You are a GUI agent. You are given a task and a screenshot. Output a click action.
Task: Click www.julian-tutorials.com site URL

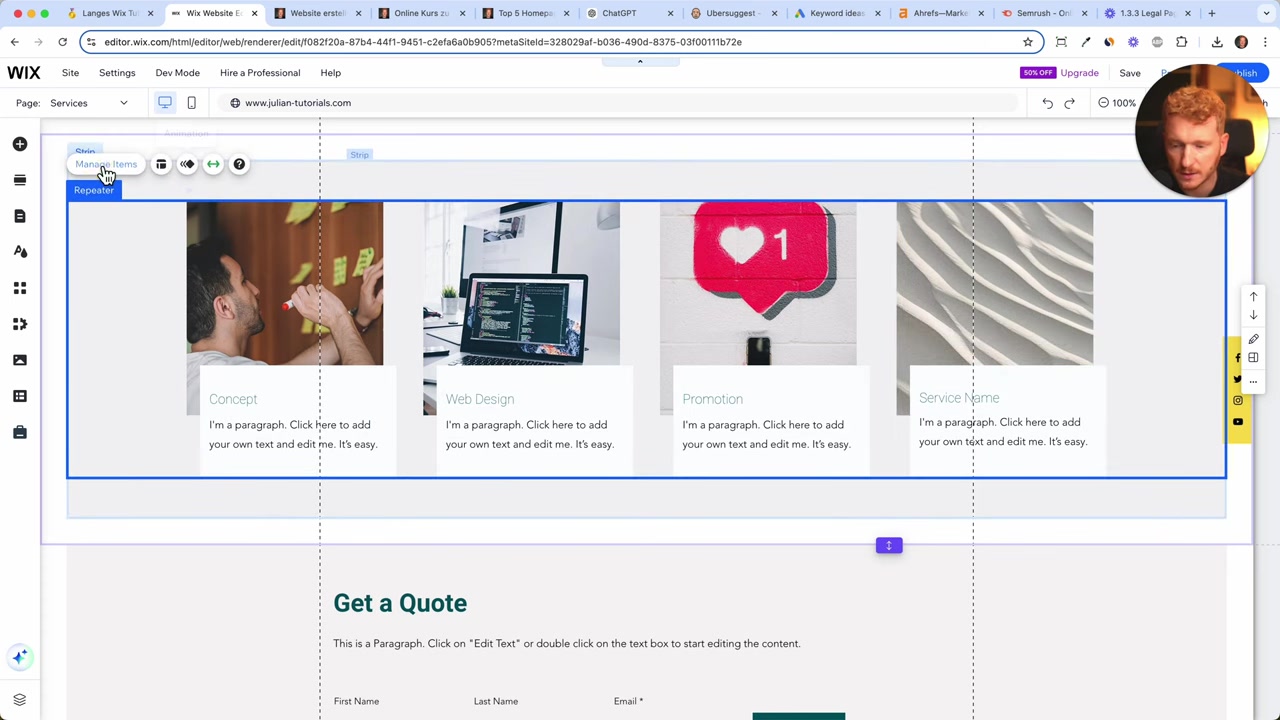[298, 103]
